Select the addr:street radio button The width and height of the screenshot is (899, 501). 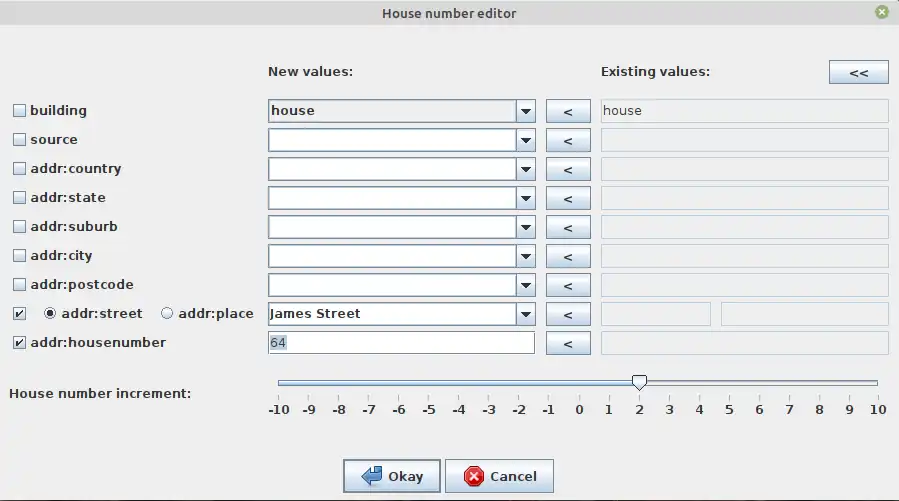[49, 314]
